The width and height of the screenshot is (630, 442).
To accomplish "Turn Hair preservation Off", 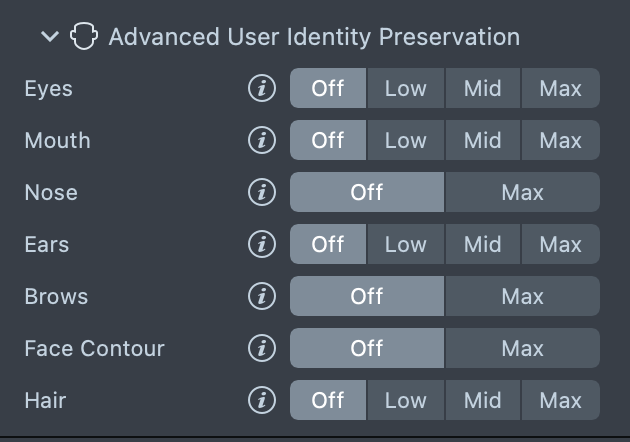I will pyautogui.click(x=328, y=400).
